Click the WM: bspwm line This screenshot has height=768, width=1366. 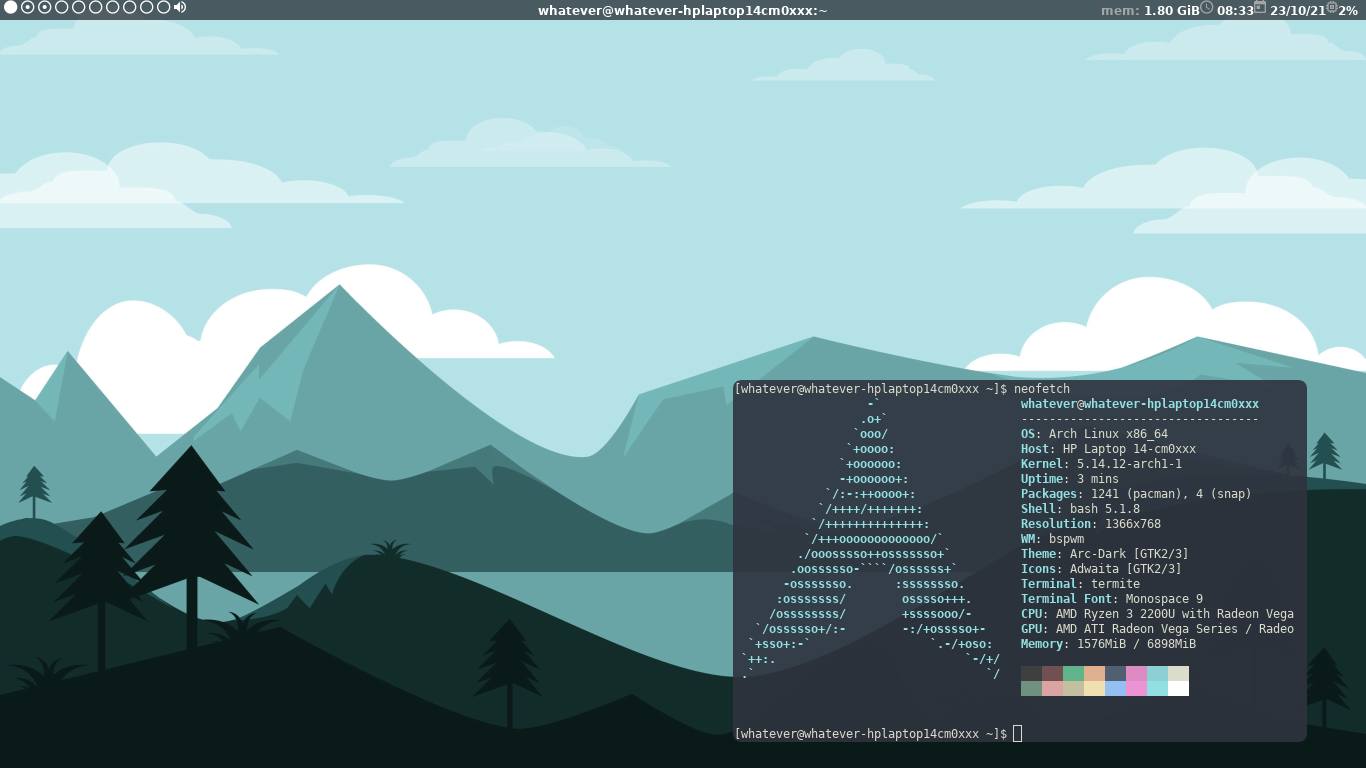coord(1052,539)
